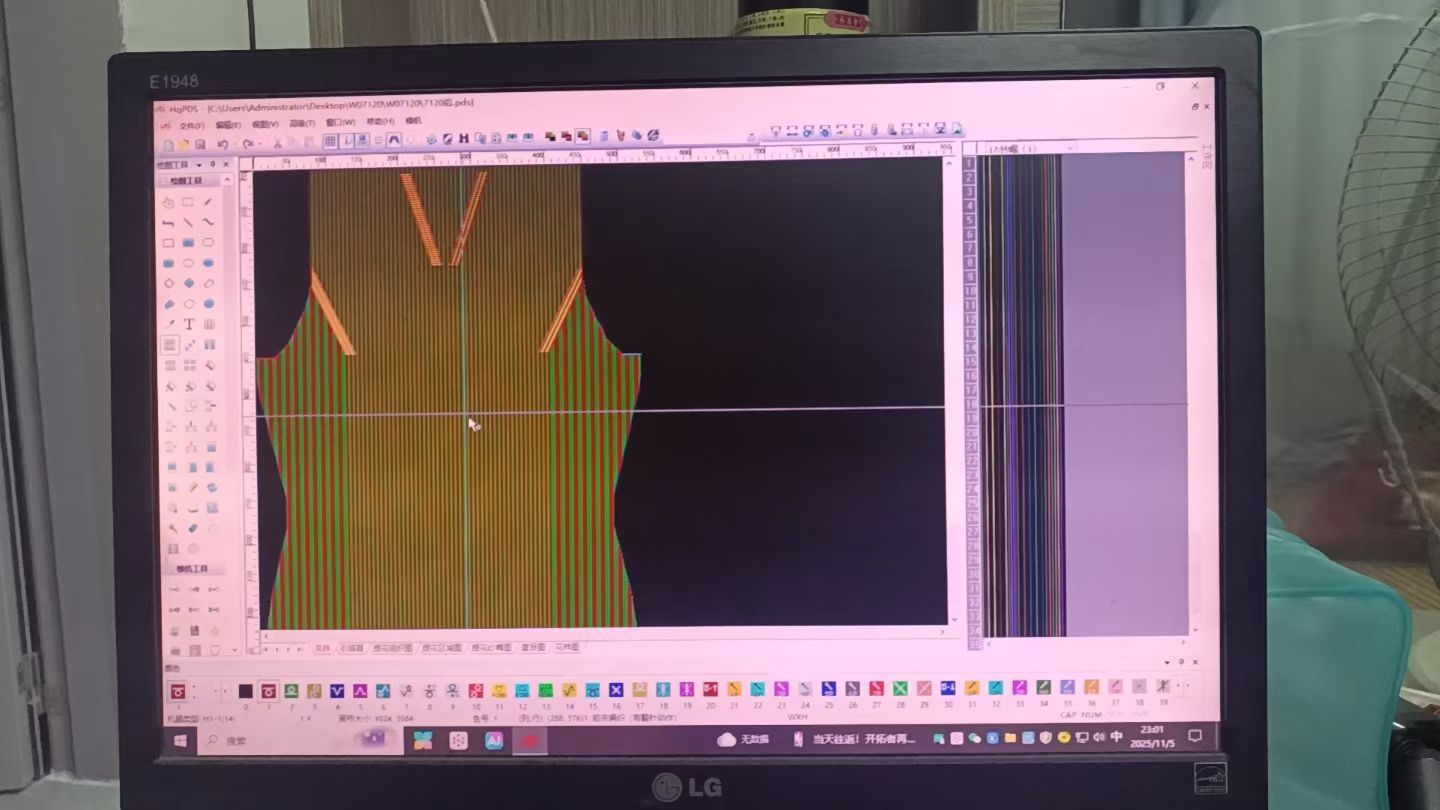
Task: Switch to the first bottom sheet tab
Action: (322, 648)
